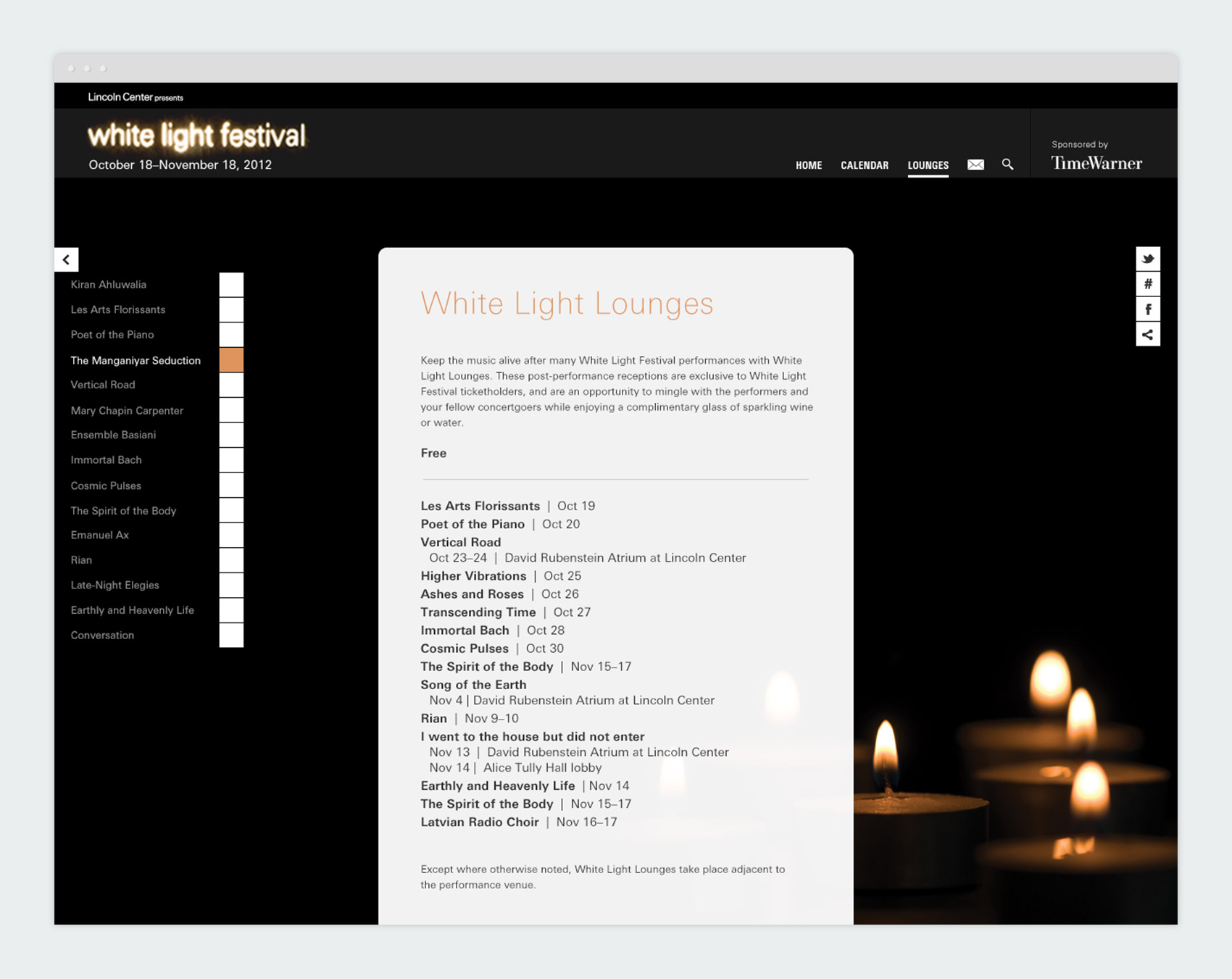Viewport: 1232px width, 979px height.
Task: Click Earthly and Heavenly Life Nov 14 listing
Action: [525, 786]
